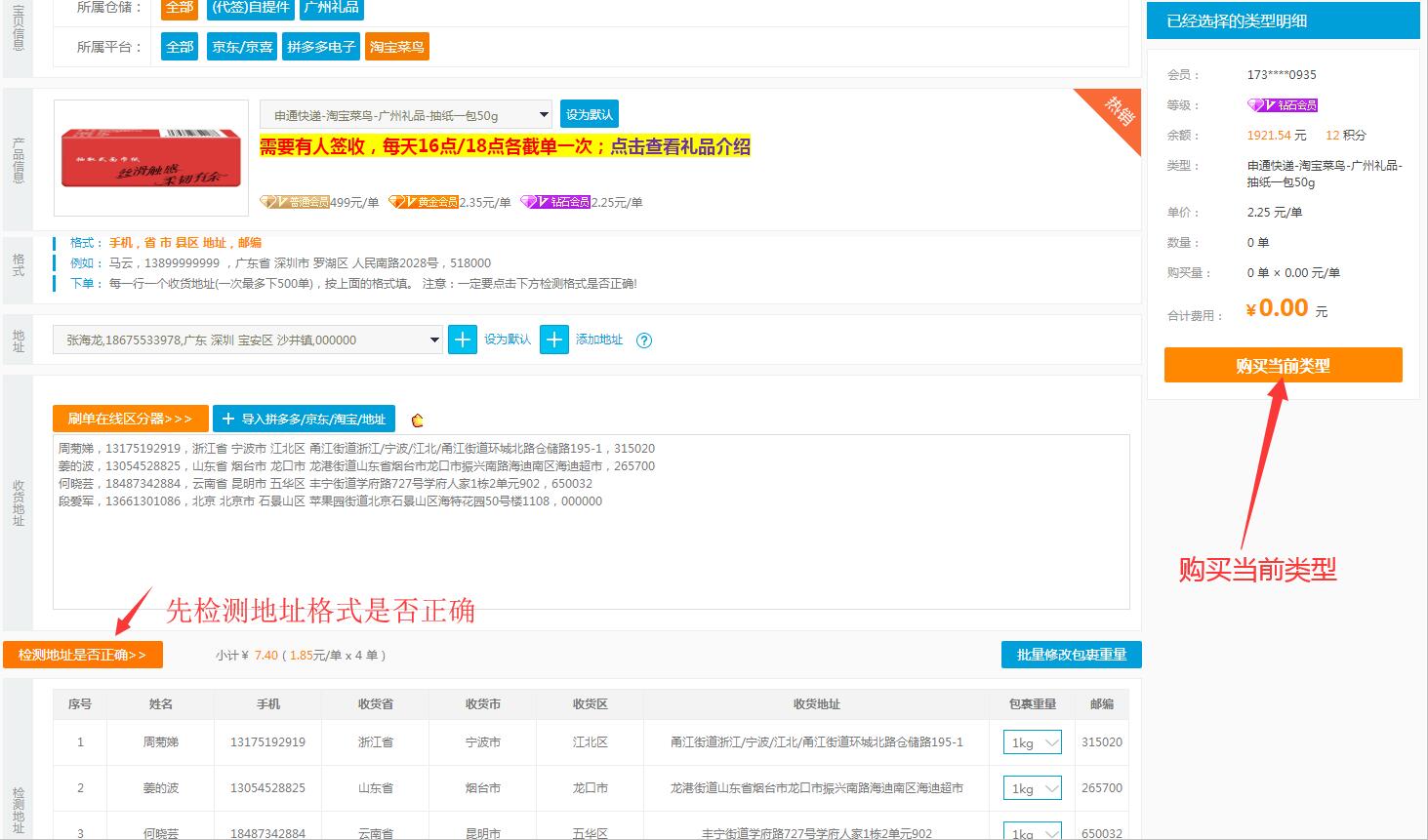This screenshot has height=840, width=1428.
Task: Click the 黄金会员 price badge
Action: (x=424, y=202)
